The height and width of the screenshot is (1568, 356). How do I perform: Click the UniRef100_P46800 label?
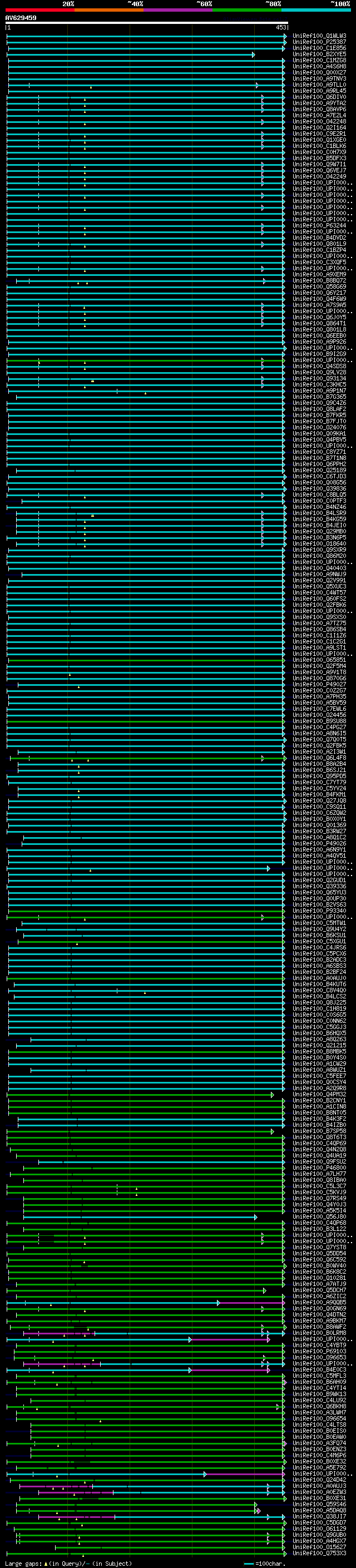(319, 1168)
